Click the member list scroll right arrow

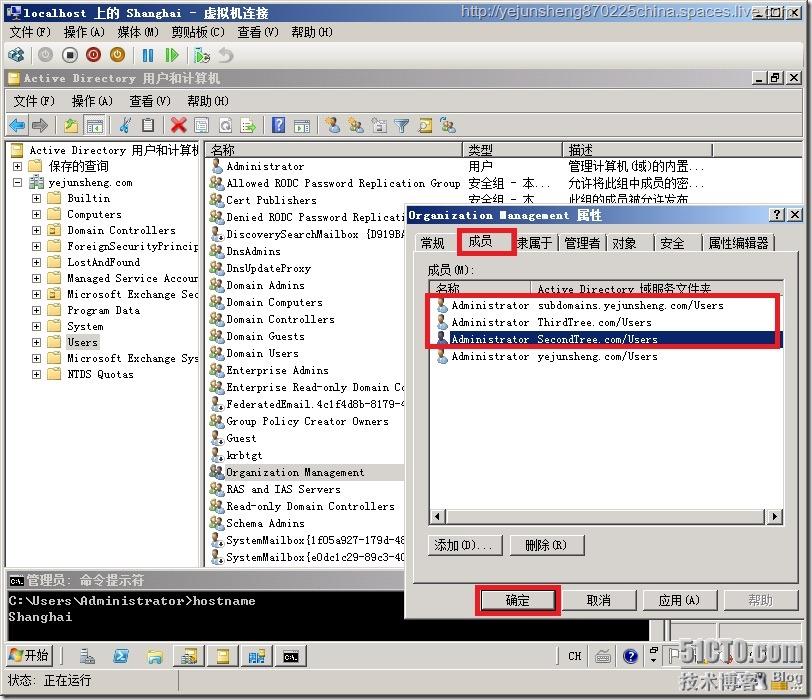[x=774, y=516]
